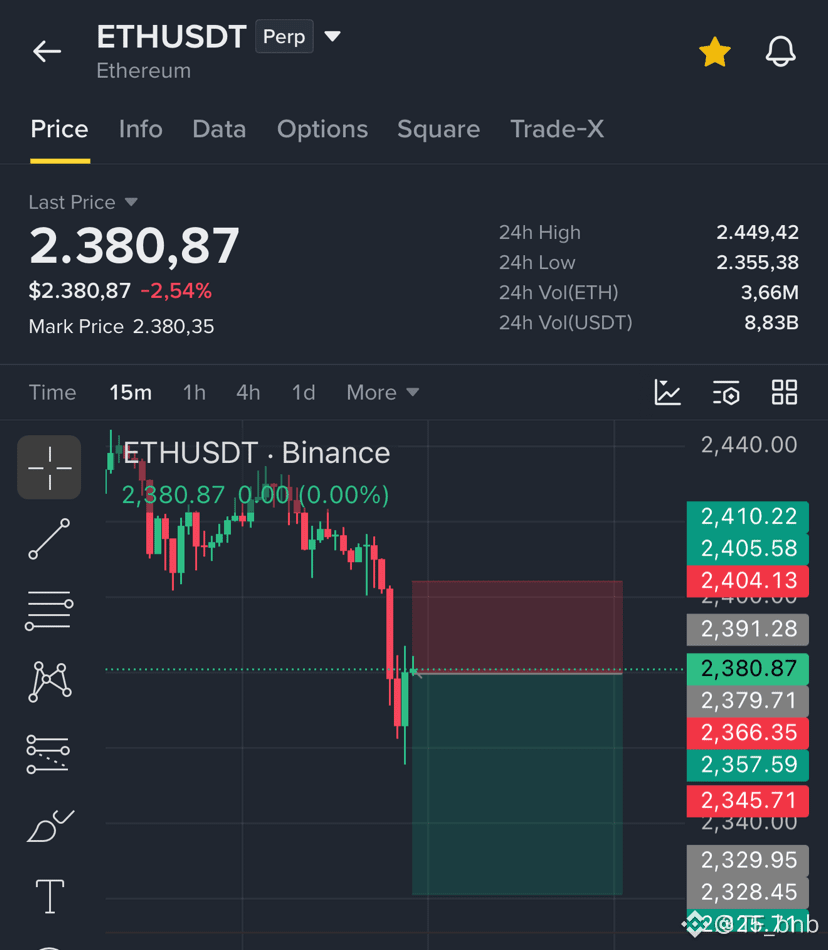
Task: Click the 2,405.58 price label
Action: 748,549
